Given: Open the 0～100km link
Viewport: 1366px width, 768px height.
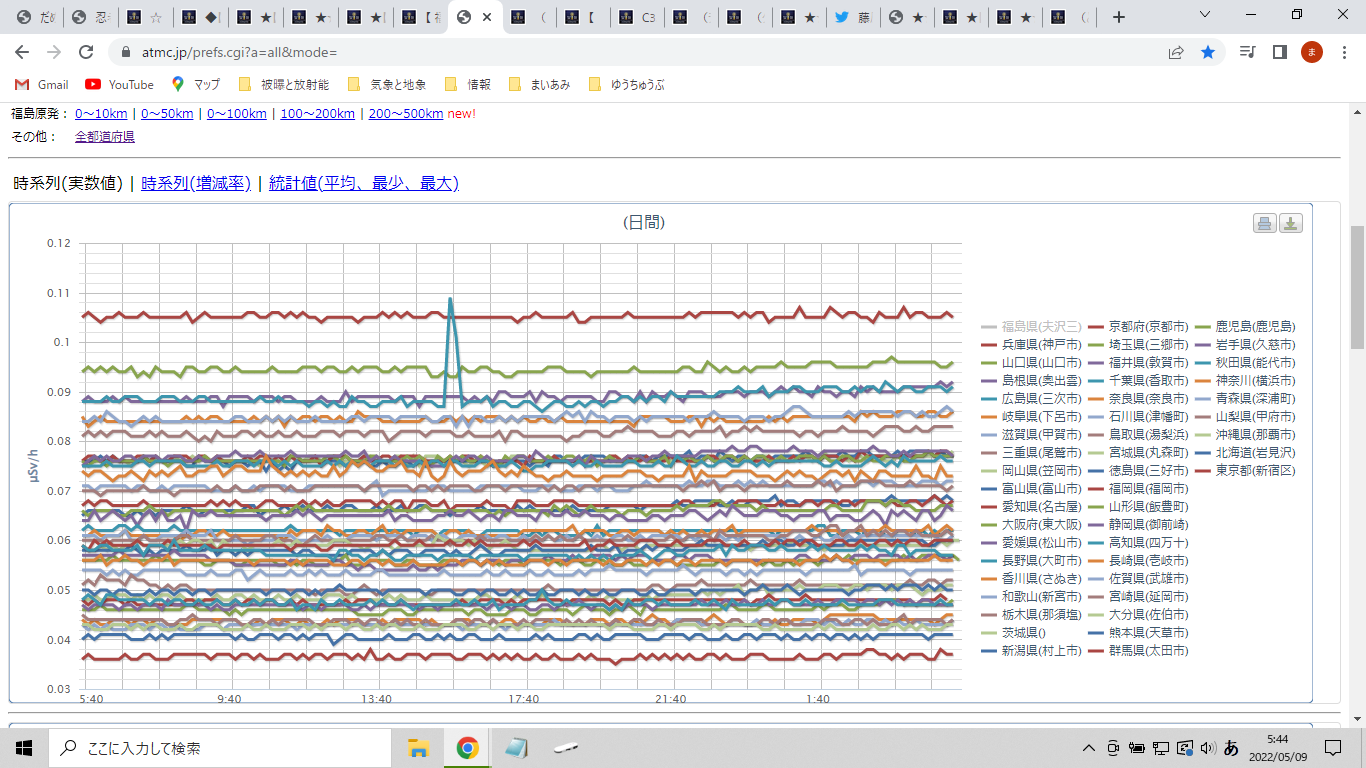Looking at the screenshot, I should 237,113.
